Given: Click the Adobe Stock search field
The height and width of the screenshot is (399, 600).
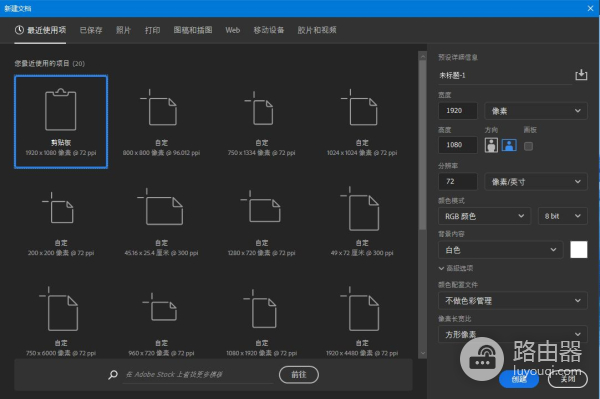Looking at the screenshot, I should point(199,375).
